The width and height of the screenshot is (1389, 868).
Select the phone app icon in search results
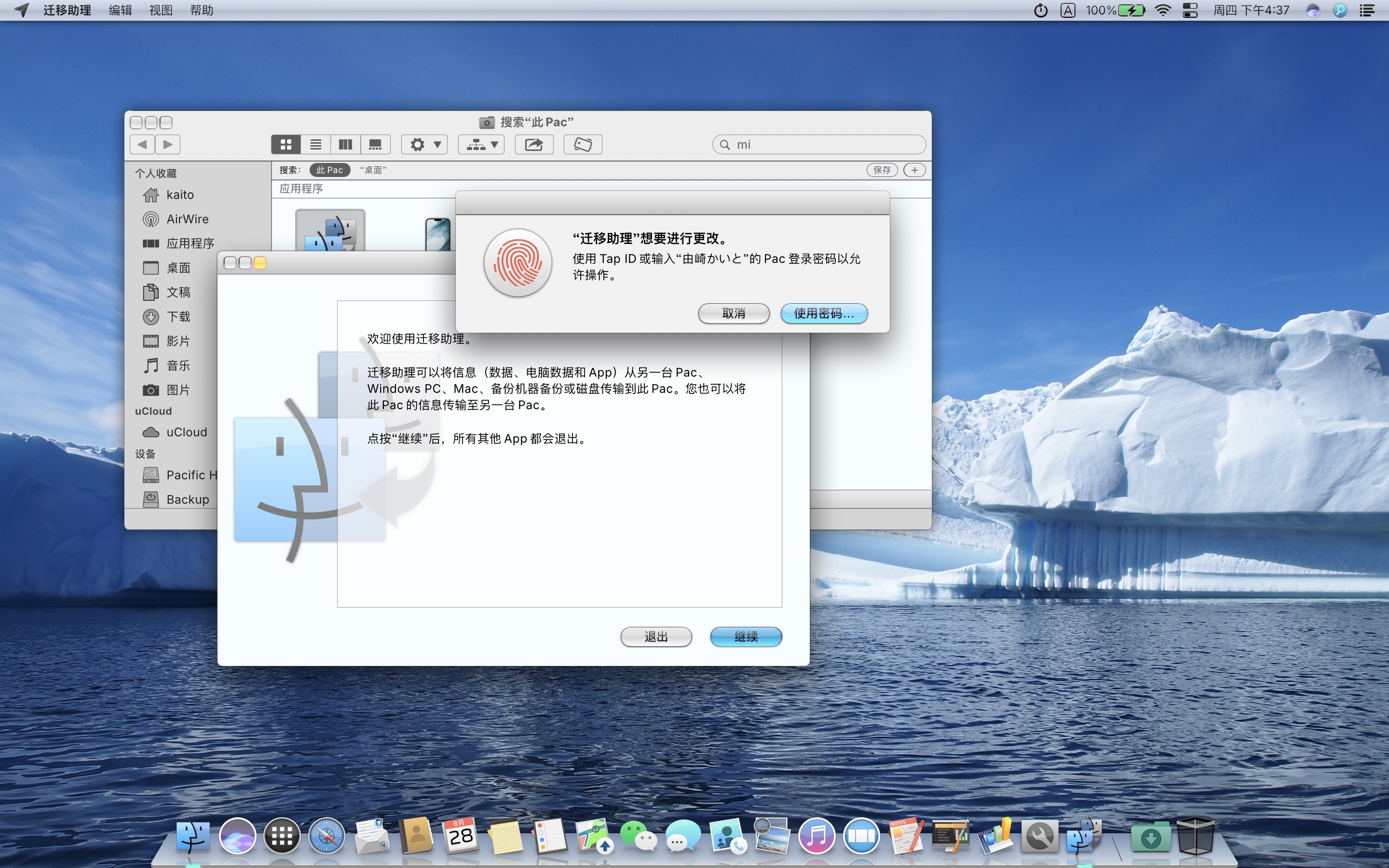437,234
